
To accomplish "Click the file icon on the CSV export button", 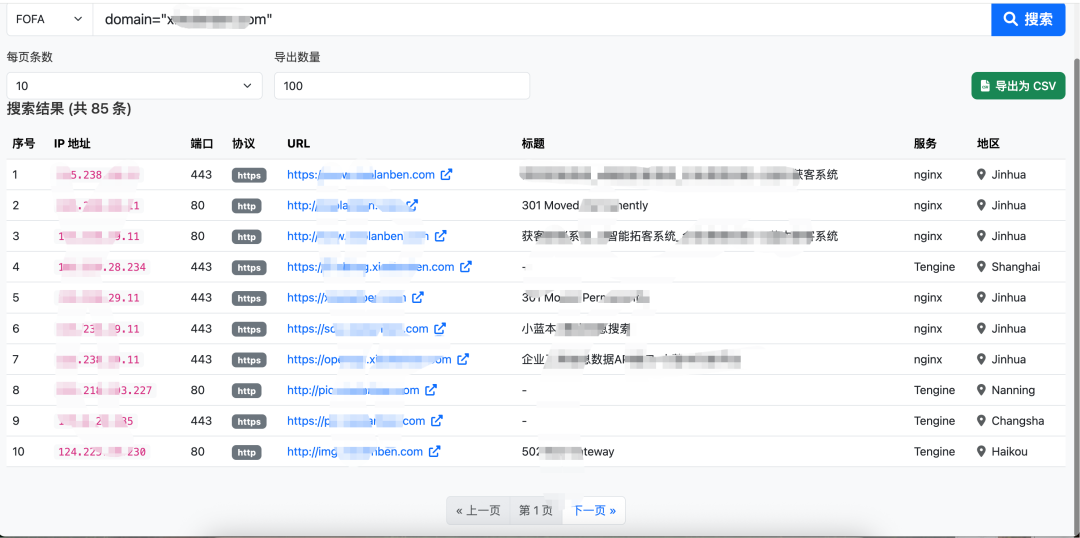I will (x=986, y=87).
